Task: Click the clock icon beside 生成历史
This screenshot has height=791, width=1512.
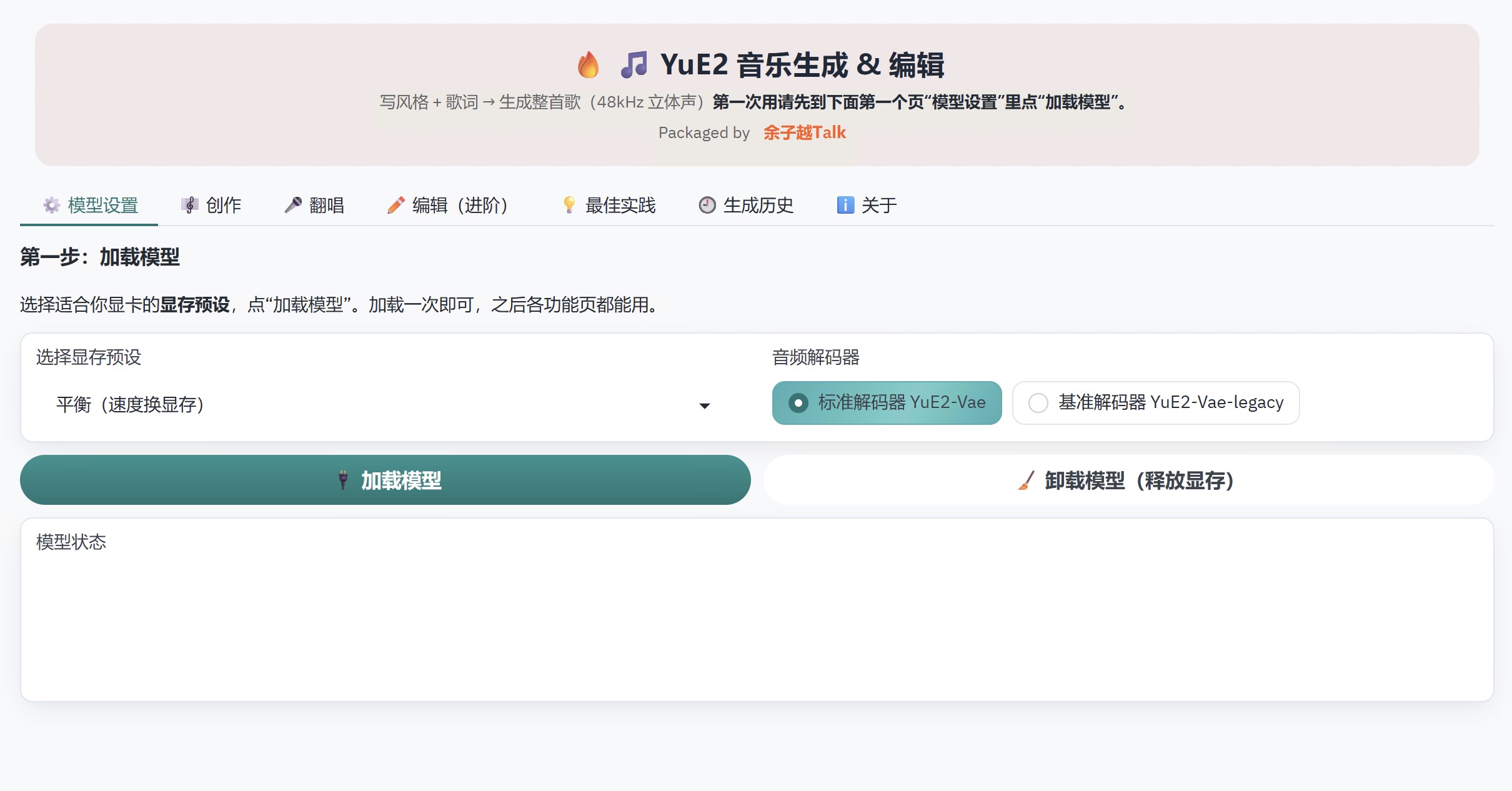Action: click(707, 205)
